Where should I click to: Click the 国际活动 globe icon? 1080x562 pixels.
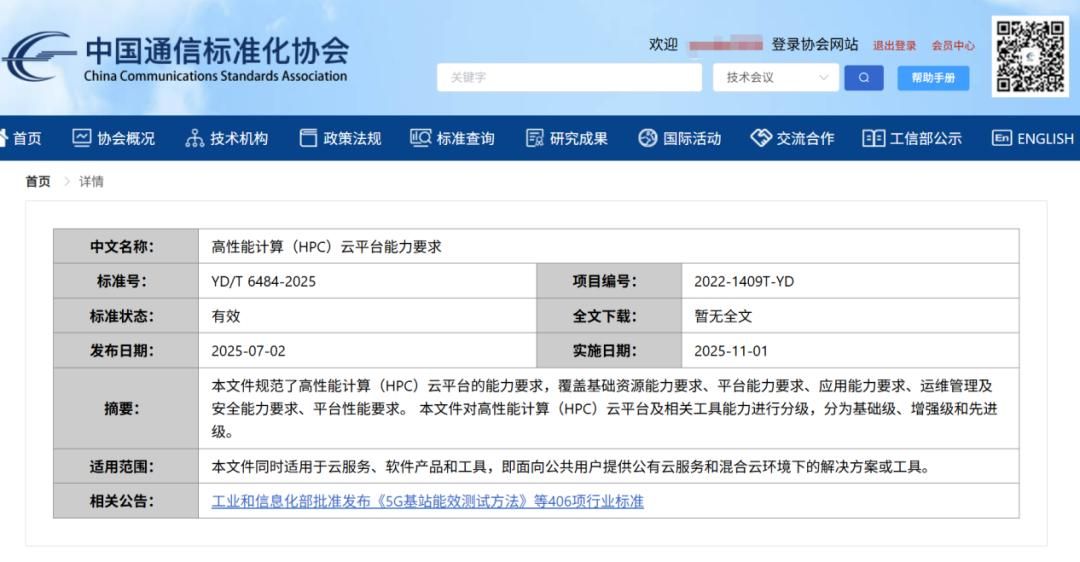[x=648, y=138]
